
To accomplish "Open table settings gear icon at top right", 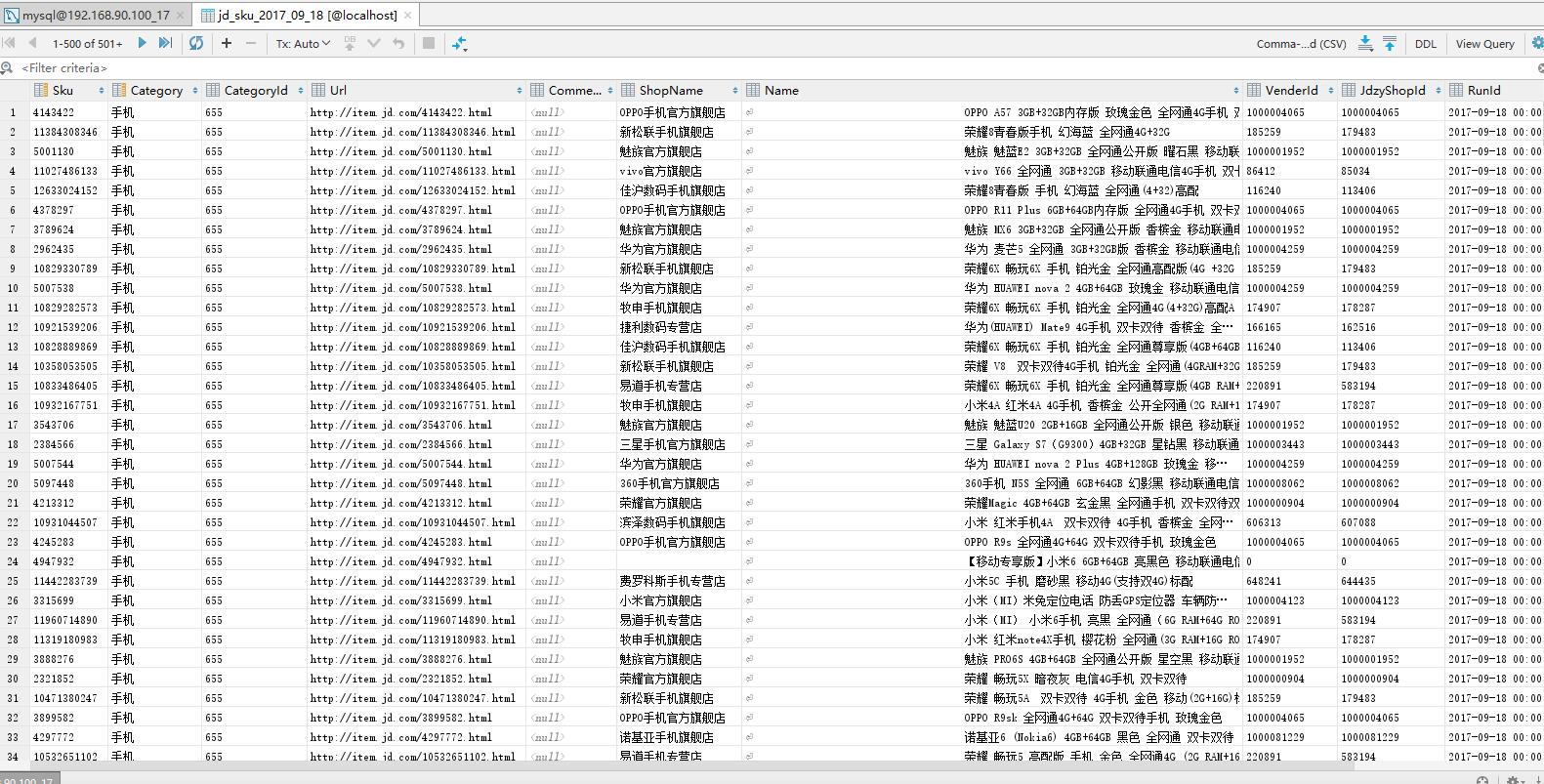I will 1536,43.
